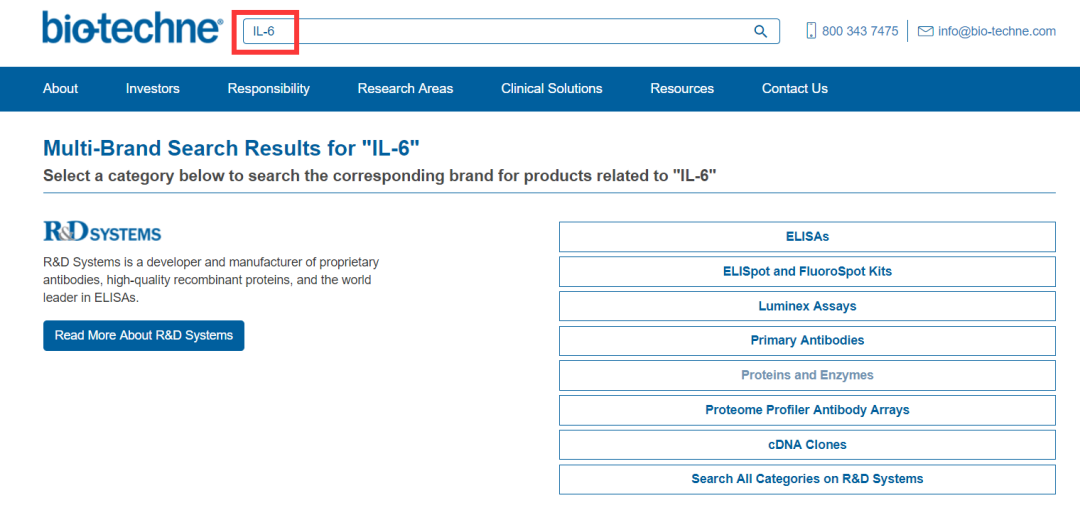Select Responsibility in navigation bar
The width and height of the screenshot is (1080, 525).
pyautogui.click(x=269, y=89)
